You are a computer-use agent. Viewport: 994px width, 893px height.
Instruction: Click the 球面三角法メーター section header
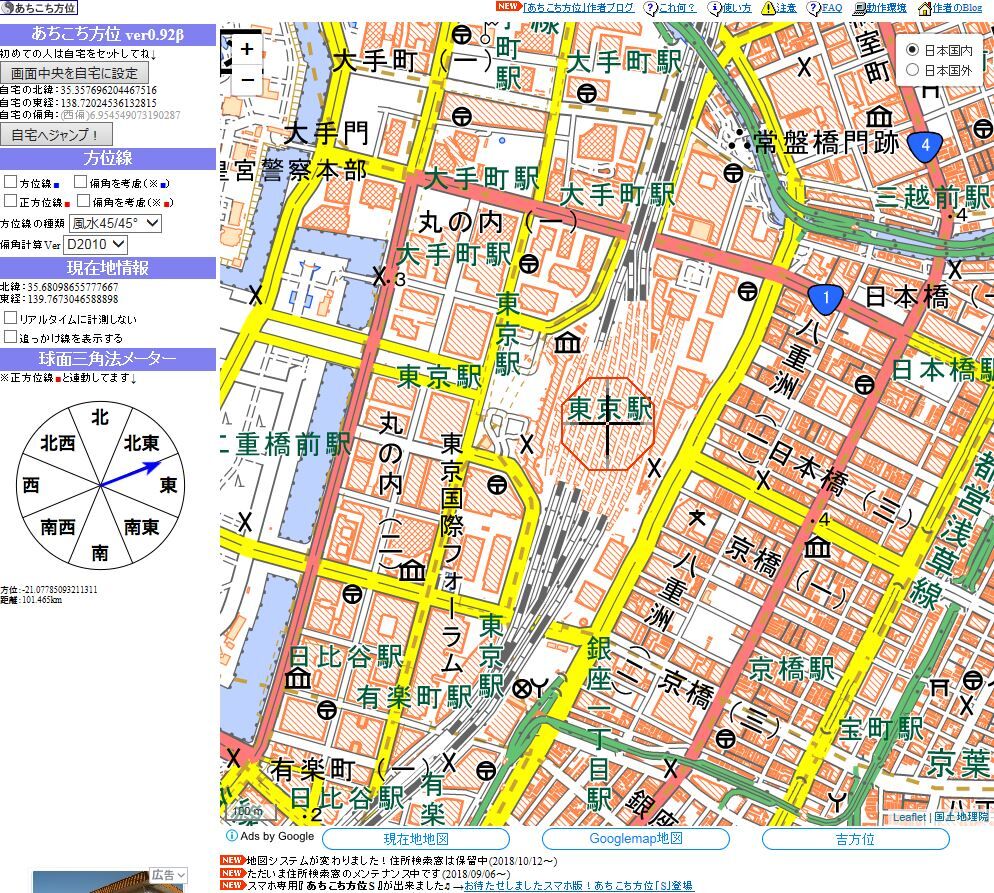click(108, 359)
